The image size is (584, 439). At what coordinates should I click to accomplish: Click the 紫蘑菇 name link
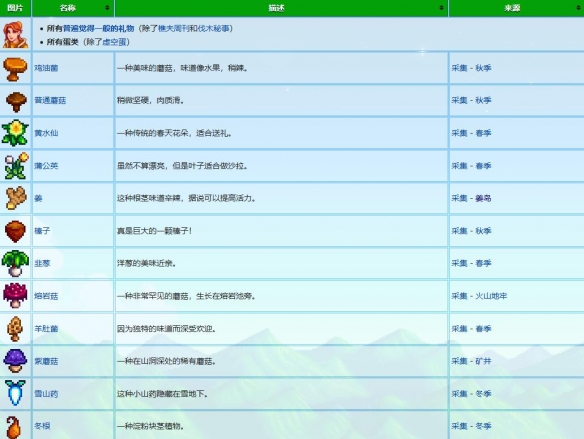(46, 361)
